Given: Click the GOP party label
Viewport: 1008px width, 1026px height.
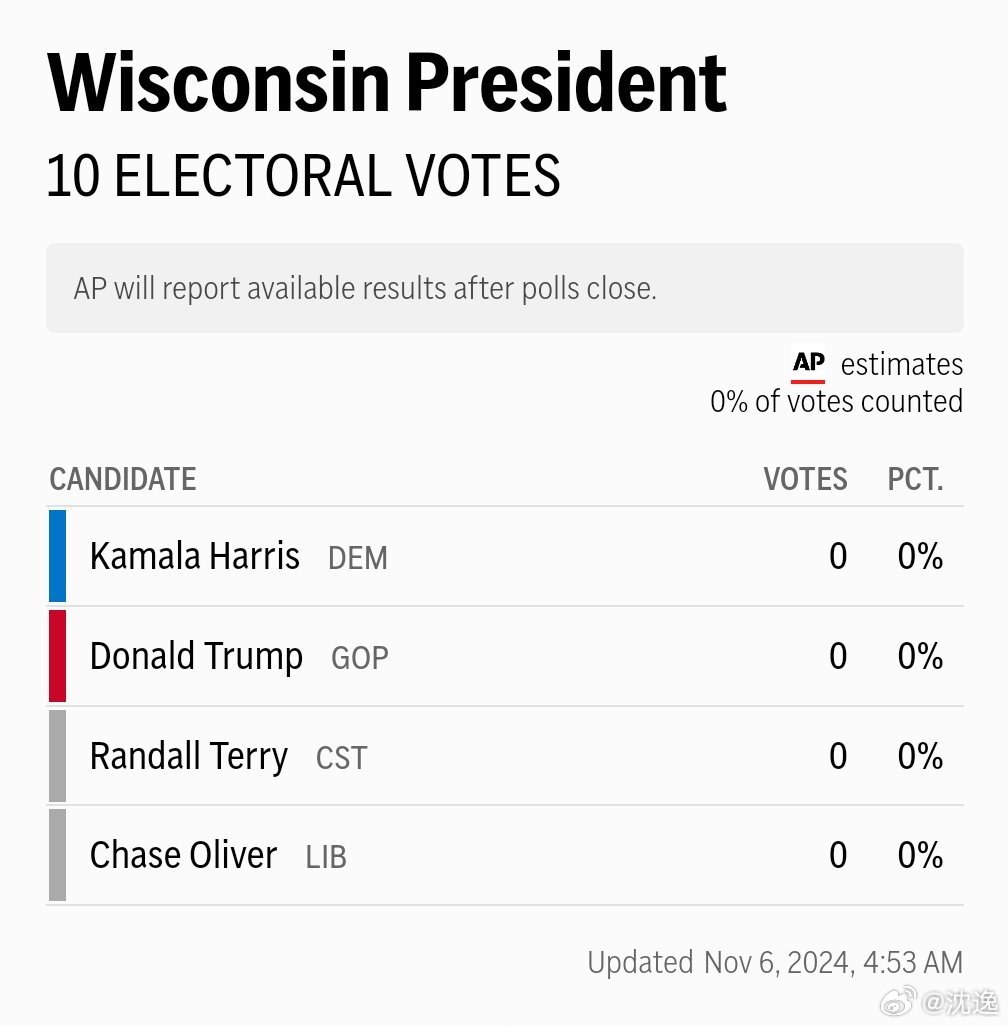Looking at the screenshot, I should click(x=360, y=658).
